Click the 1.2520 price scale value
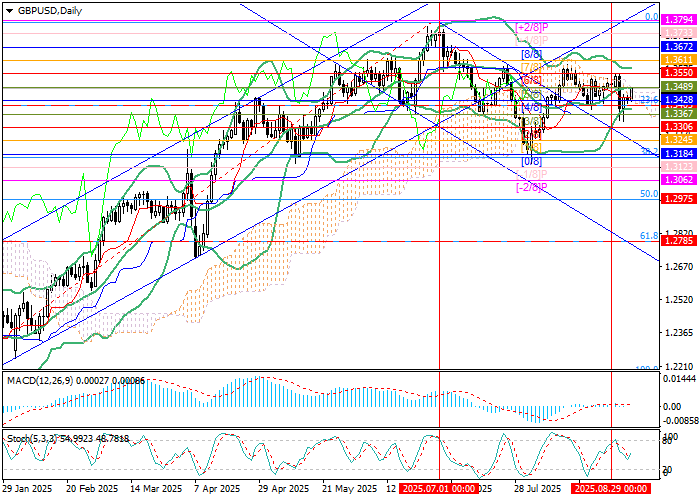The image size is (700, 500). tap(679, 300)
